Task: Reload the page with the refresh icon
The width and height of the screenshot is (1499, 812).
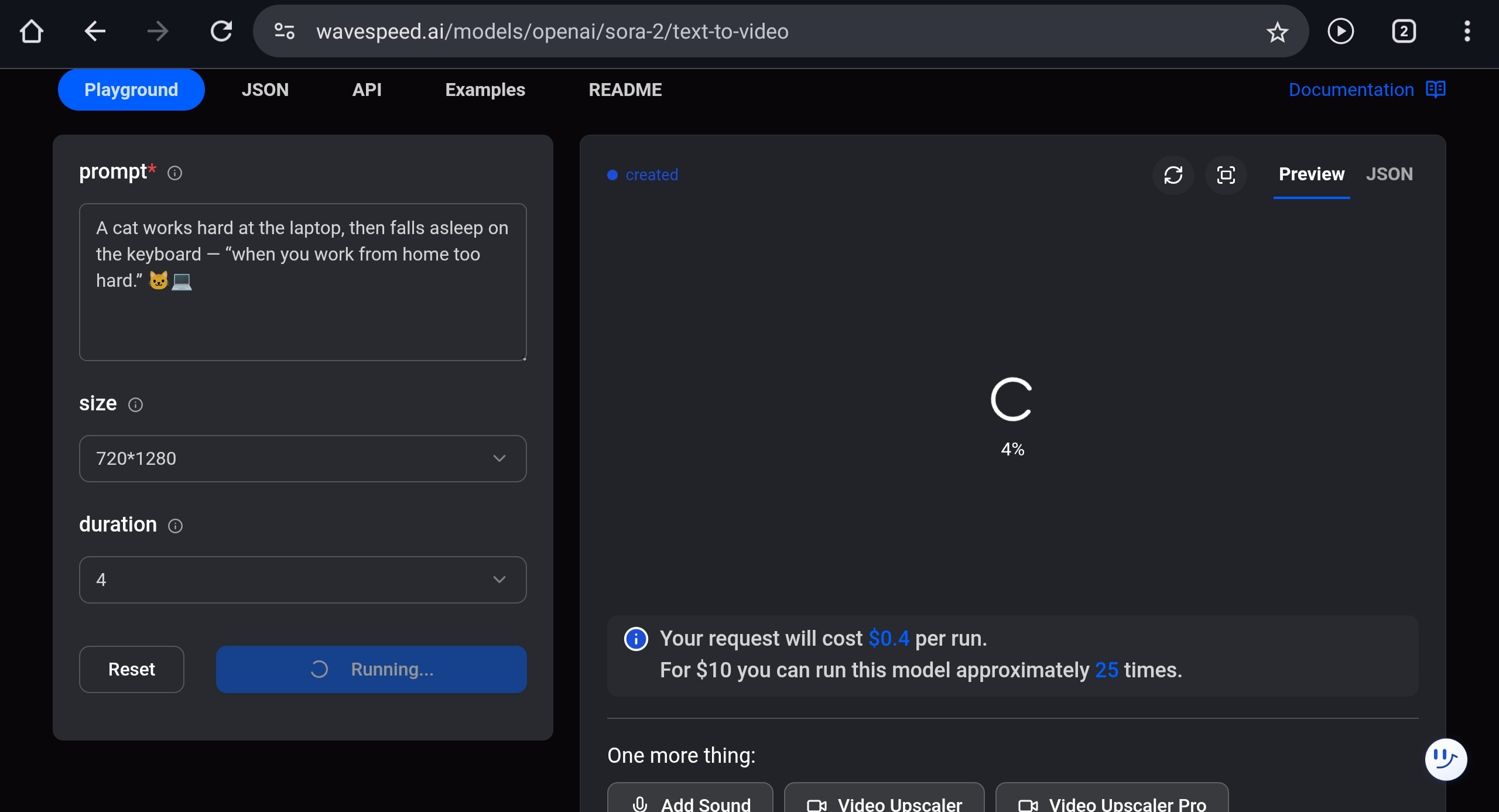Action: pos(221,32)
